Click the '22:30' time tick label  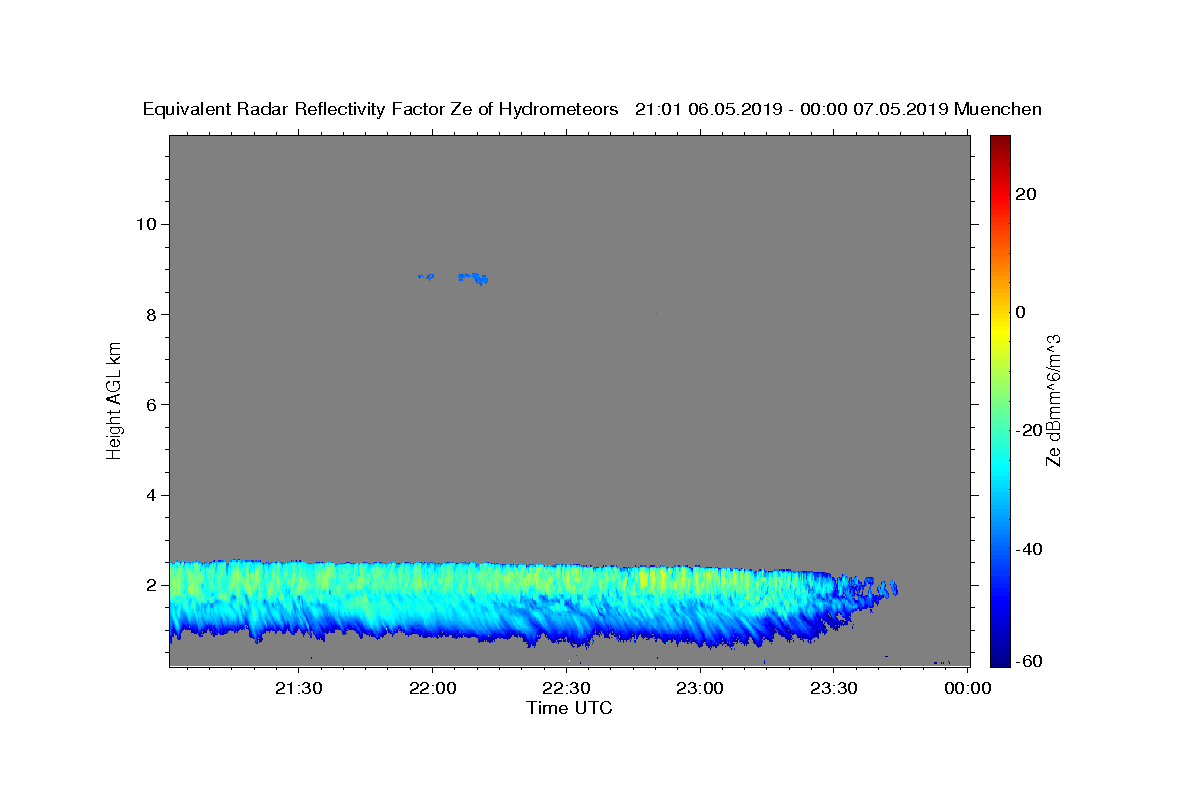[566, 688]
